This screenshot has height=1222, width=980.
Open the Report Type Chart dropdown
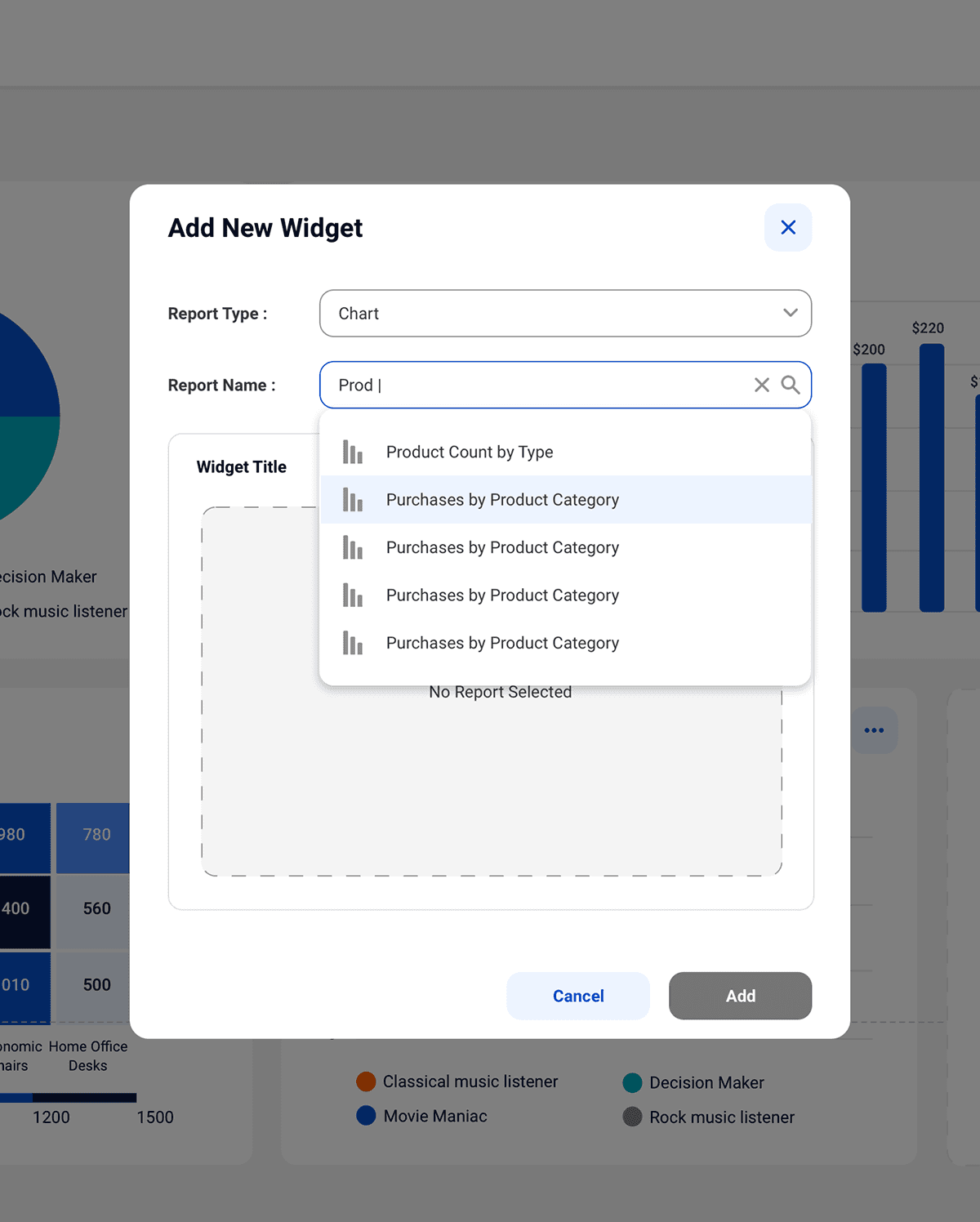point(565,314)
